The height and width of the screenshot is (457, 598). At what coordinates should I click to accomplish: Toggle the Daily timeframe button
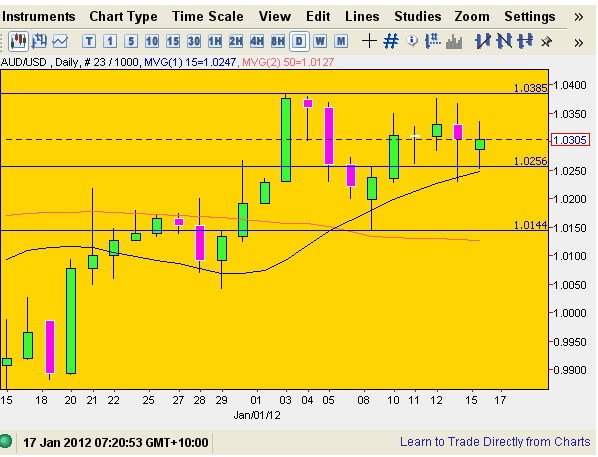click(x=299, y=41)
